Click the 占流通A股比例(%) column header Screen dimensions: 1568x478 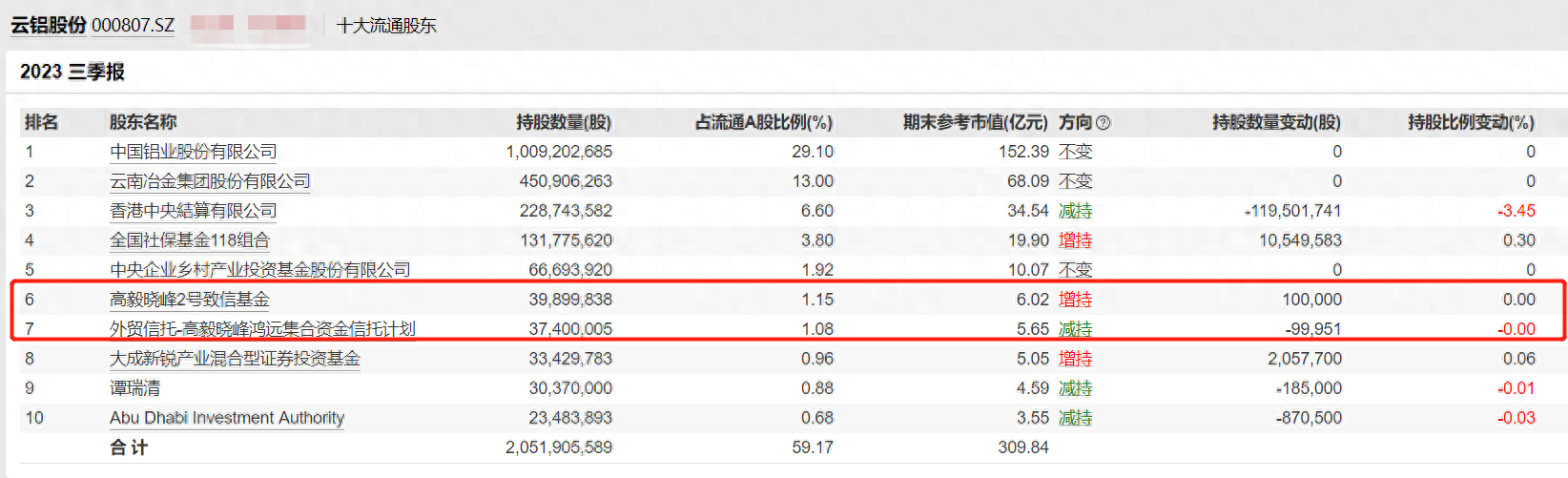764,122
